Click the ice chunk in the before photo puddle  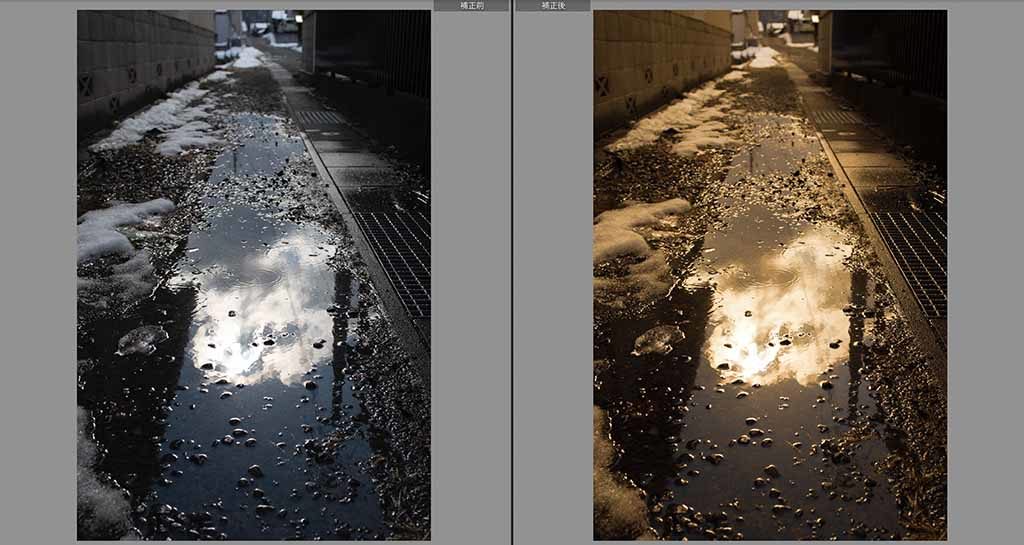[x=141, y=340]
